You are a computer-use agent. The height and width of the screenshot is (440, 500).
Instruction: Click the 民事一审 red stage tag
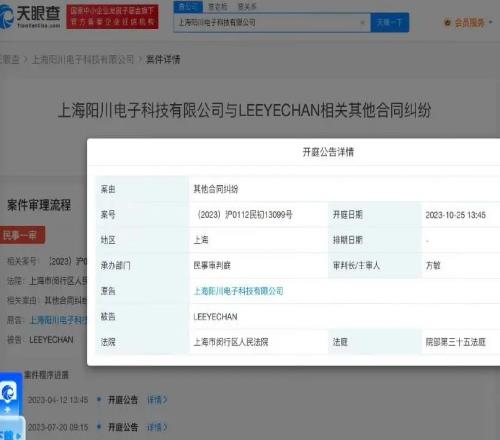coord(21,235)
